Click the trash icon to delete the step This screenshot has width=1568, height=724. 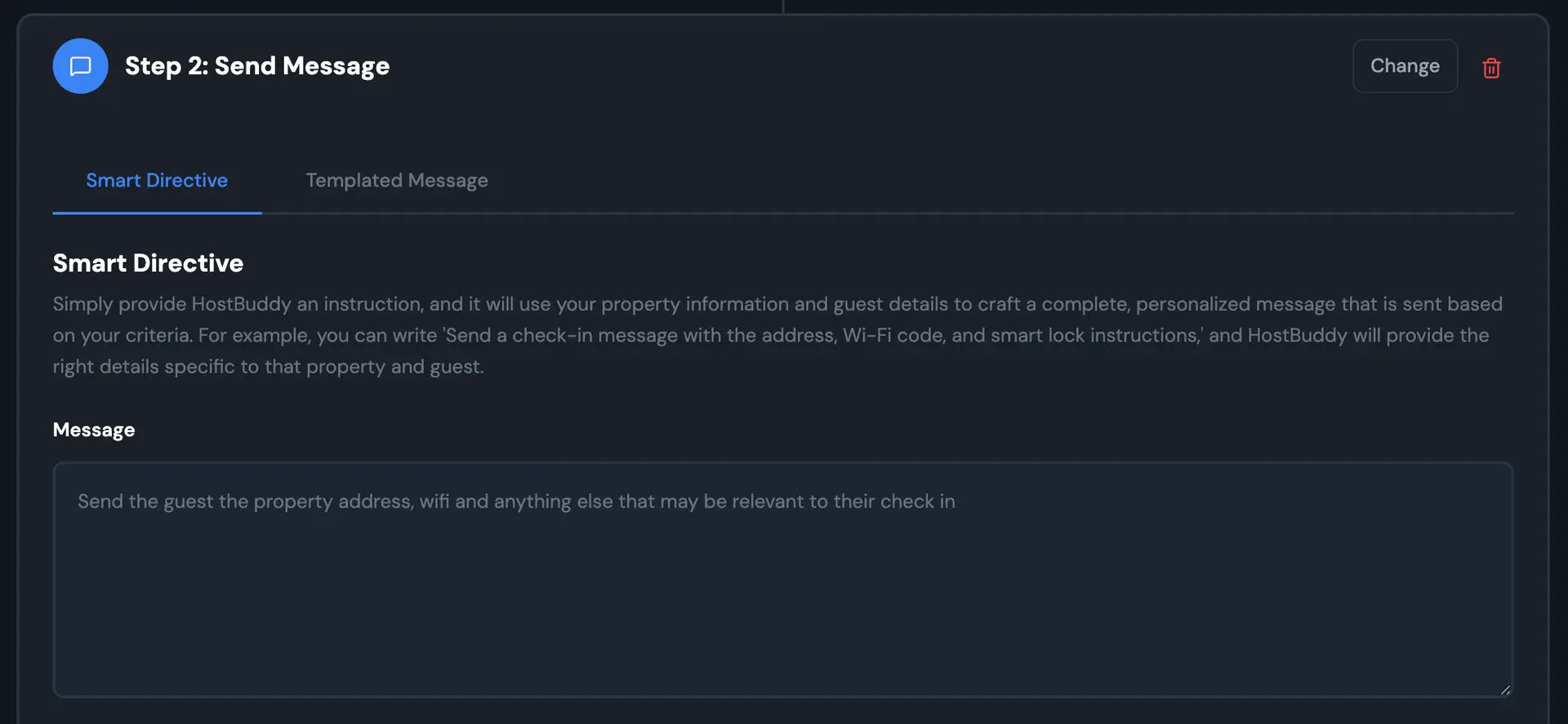click(1492, 68)
